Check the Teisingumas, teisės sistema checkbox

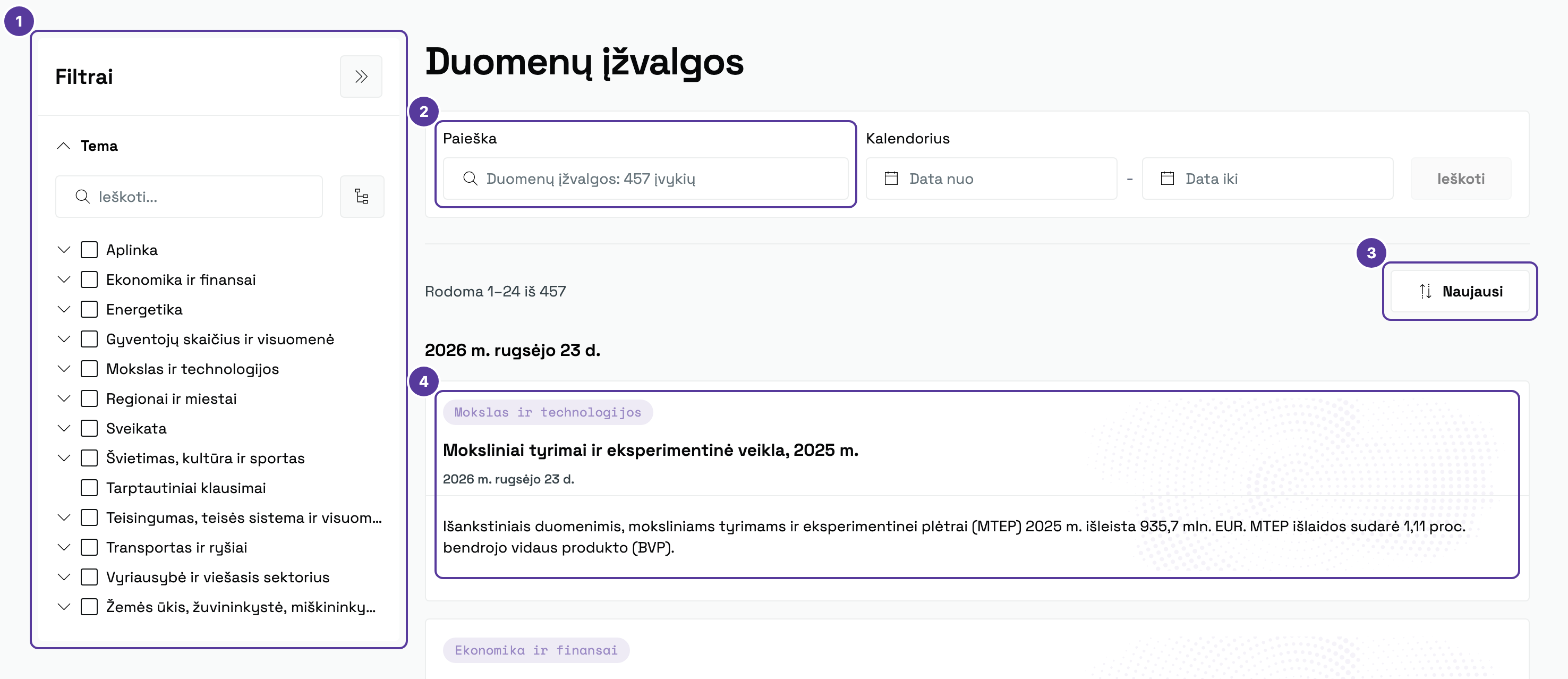(x=89, y=517)
